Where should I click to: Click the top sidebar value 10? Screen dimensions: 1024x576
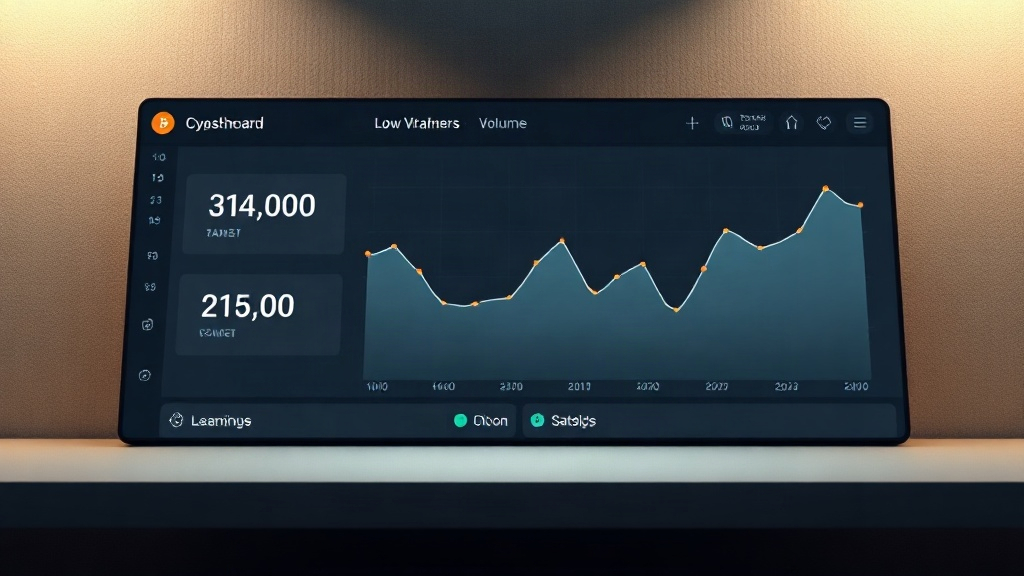coord(159,157)
